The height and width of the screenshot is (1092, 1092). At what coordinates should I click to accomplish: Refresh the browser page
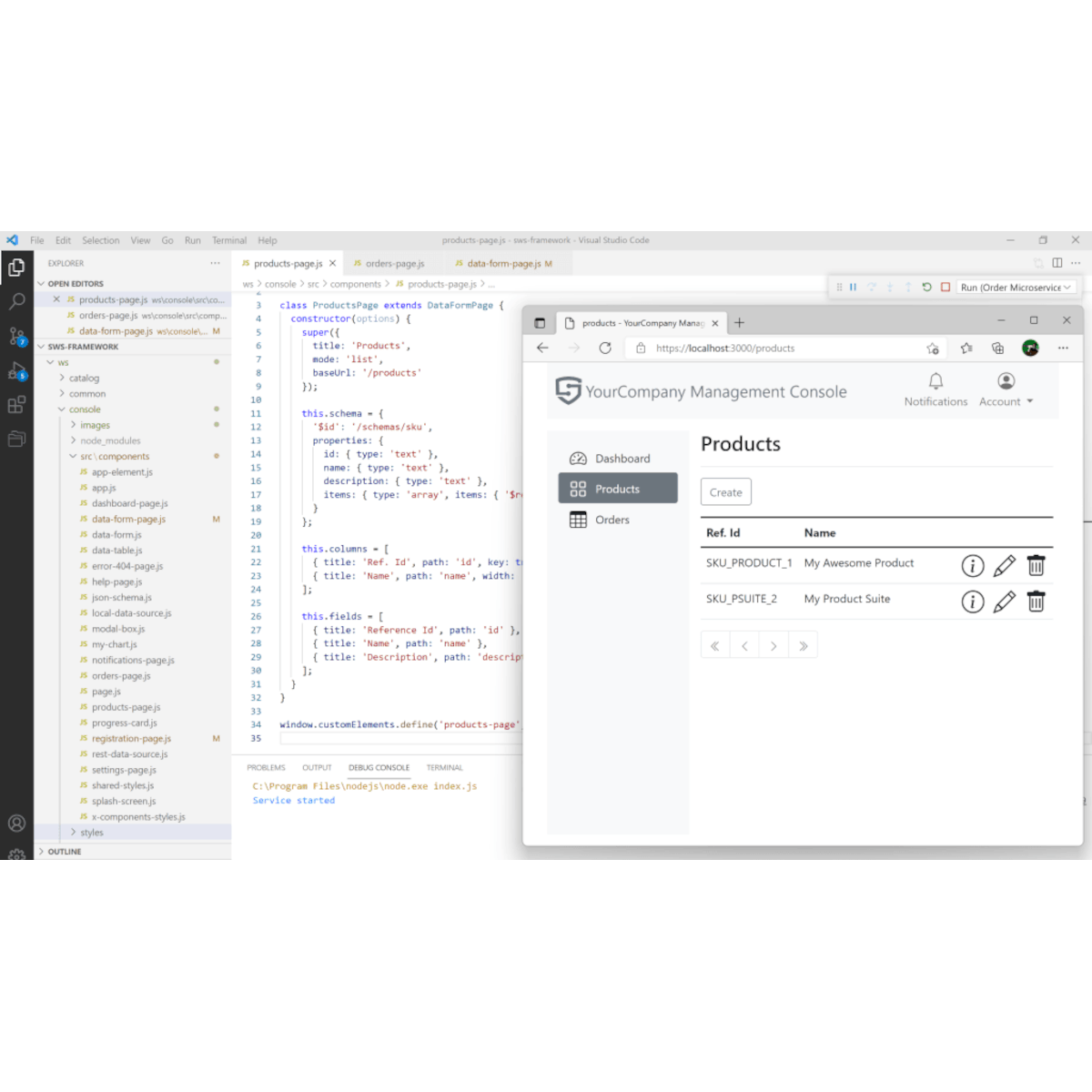point(605,348)
